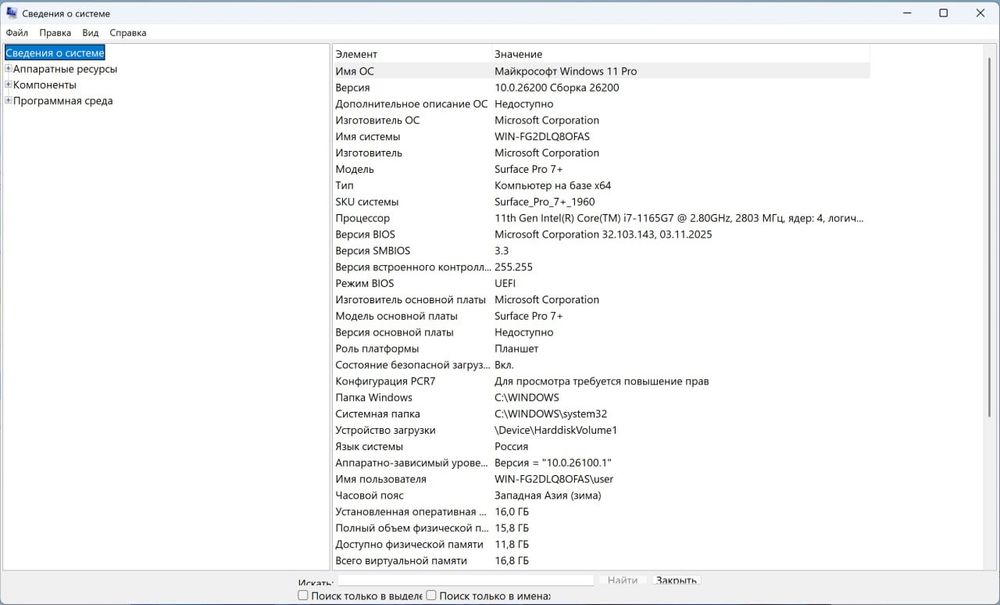Select the Системная папка row
This screenshot has width=1000, height=605.
coord(601,414)
